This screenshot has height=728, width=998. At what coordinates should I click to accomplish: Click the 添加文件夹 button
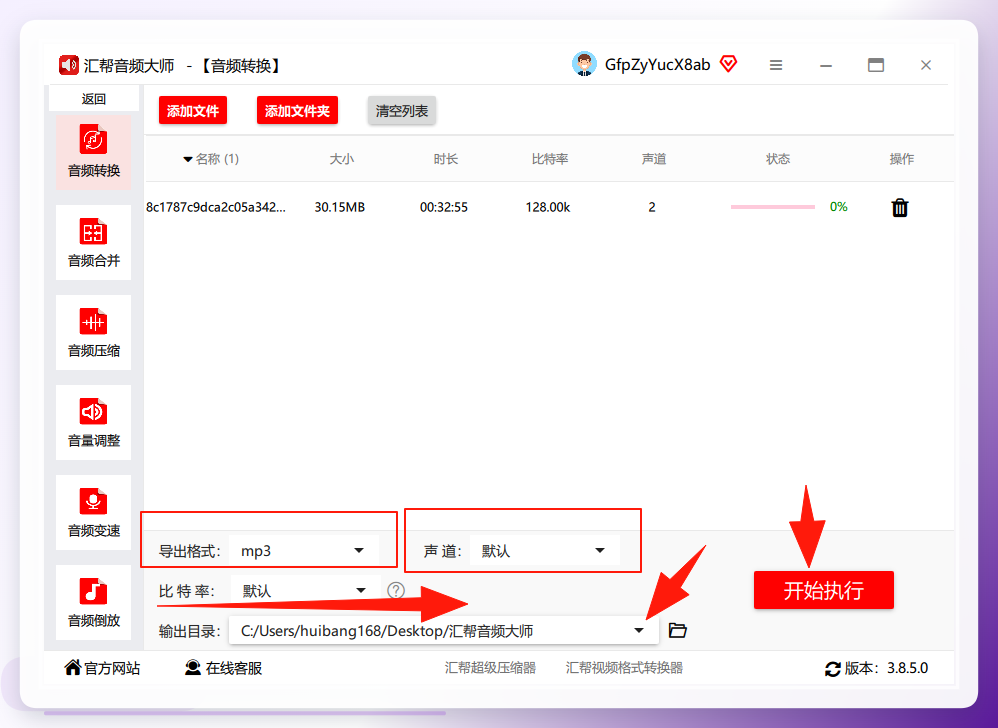pyautogui.click(x=297, y=111)
